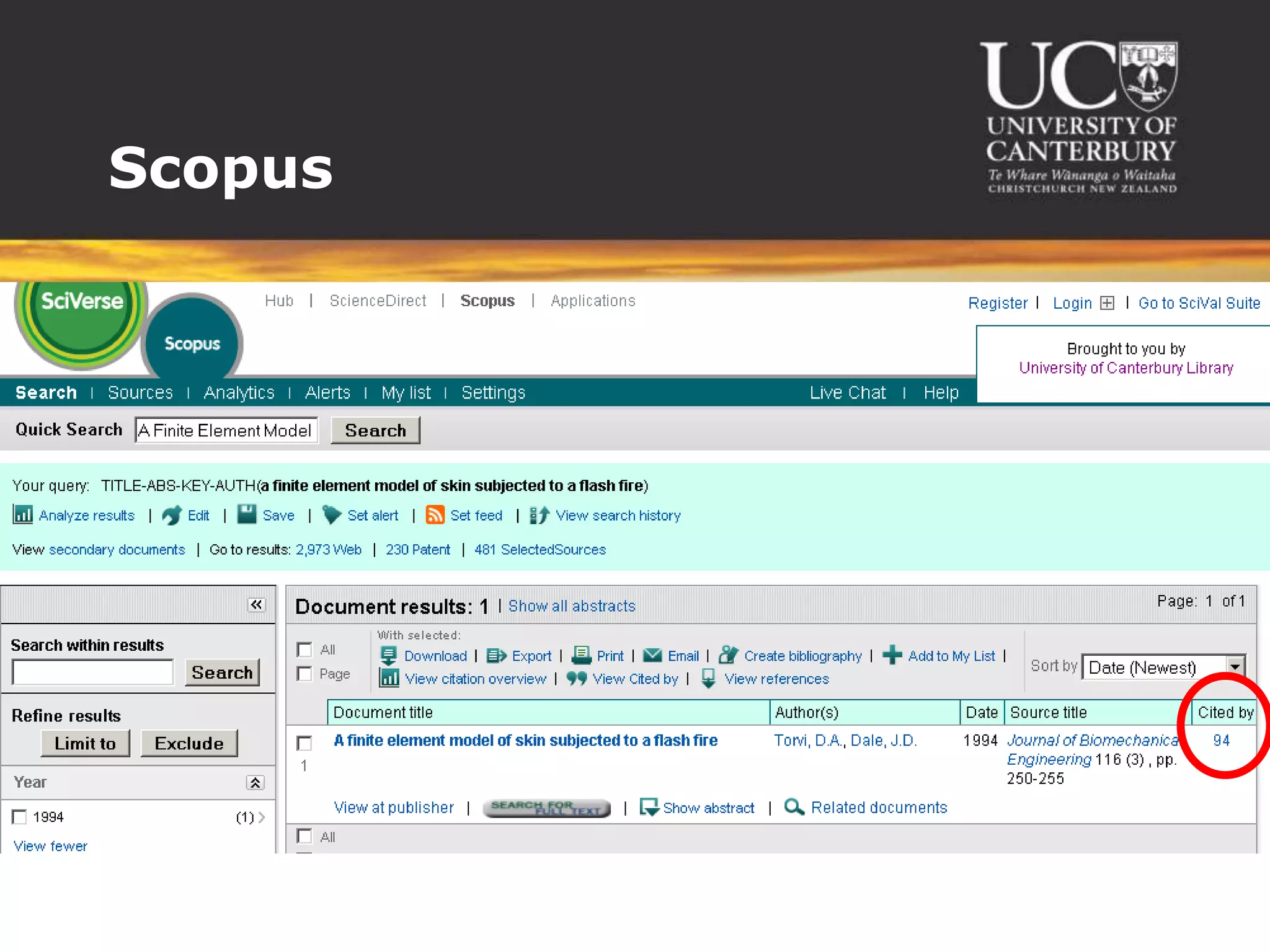Click the 230 Patent link
The image size is (1270, 952).
(x=418, y=549)
